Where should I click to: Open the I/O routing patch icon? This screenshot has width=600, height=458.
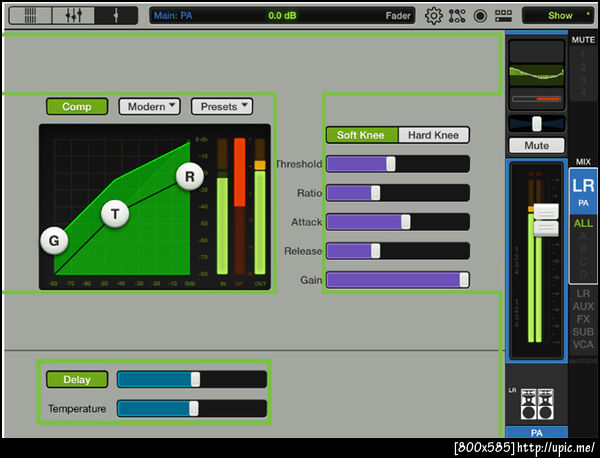tap(457, 16)
